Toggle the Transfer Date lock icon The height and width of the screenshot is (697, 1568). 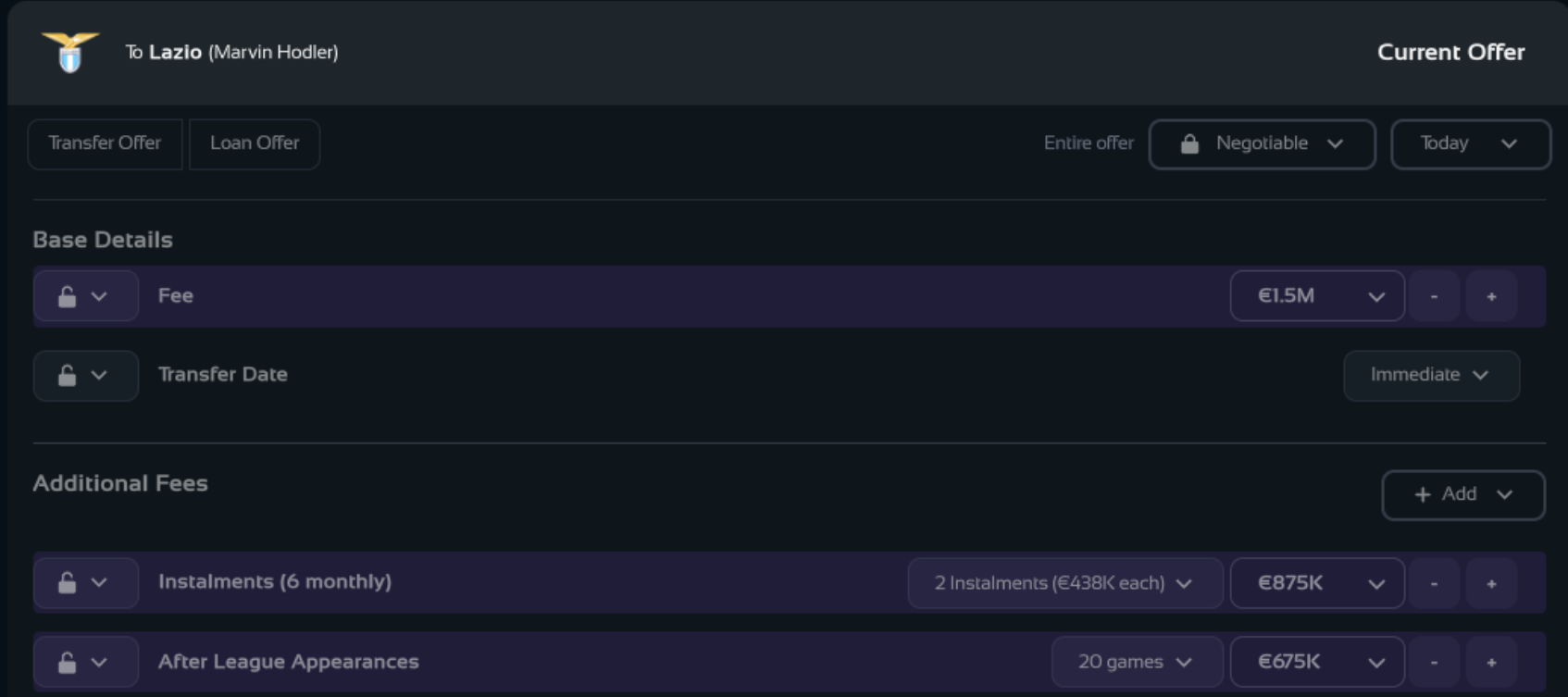[x=68, y=375]
